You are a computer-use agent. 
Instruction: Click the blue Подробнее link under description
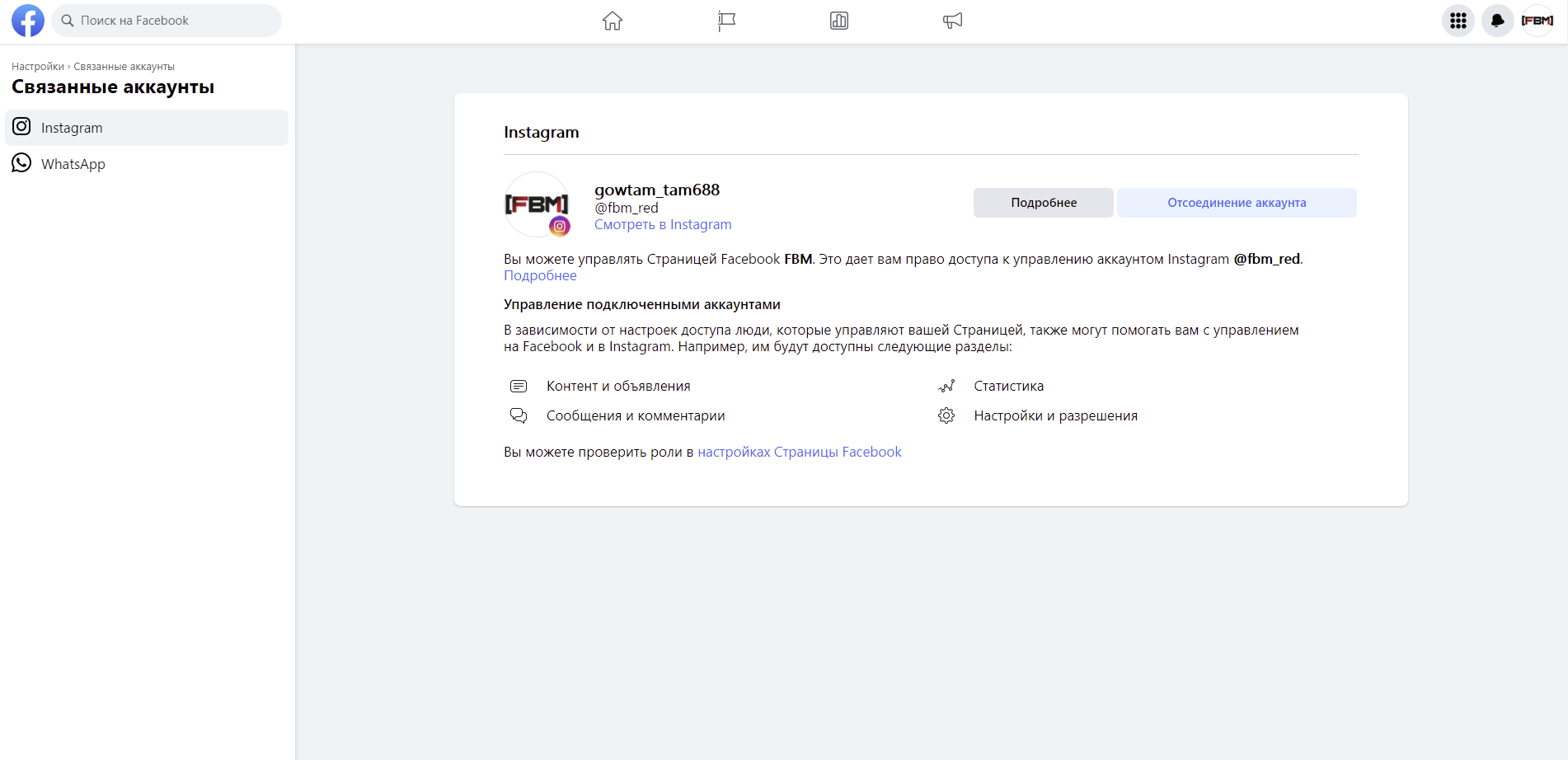point(540,275)
